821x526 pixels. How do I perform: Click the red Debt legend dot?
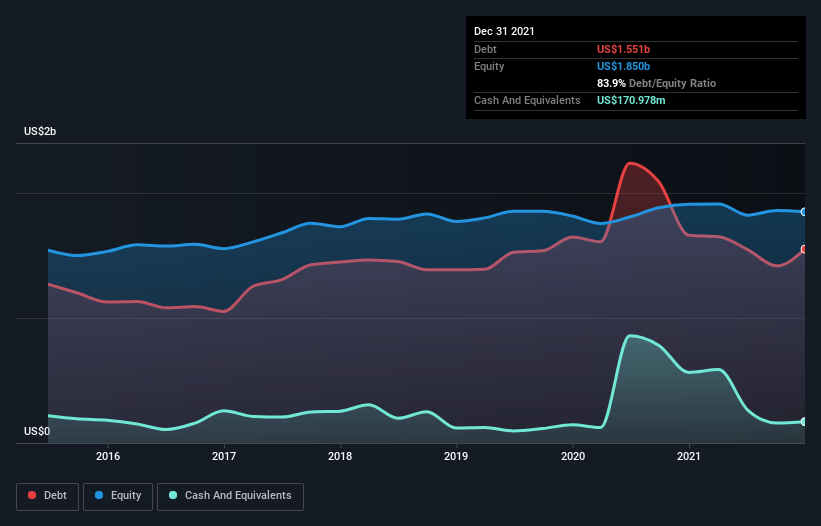[32, 495]
